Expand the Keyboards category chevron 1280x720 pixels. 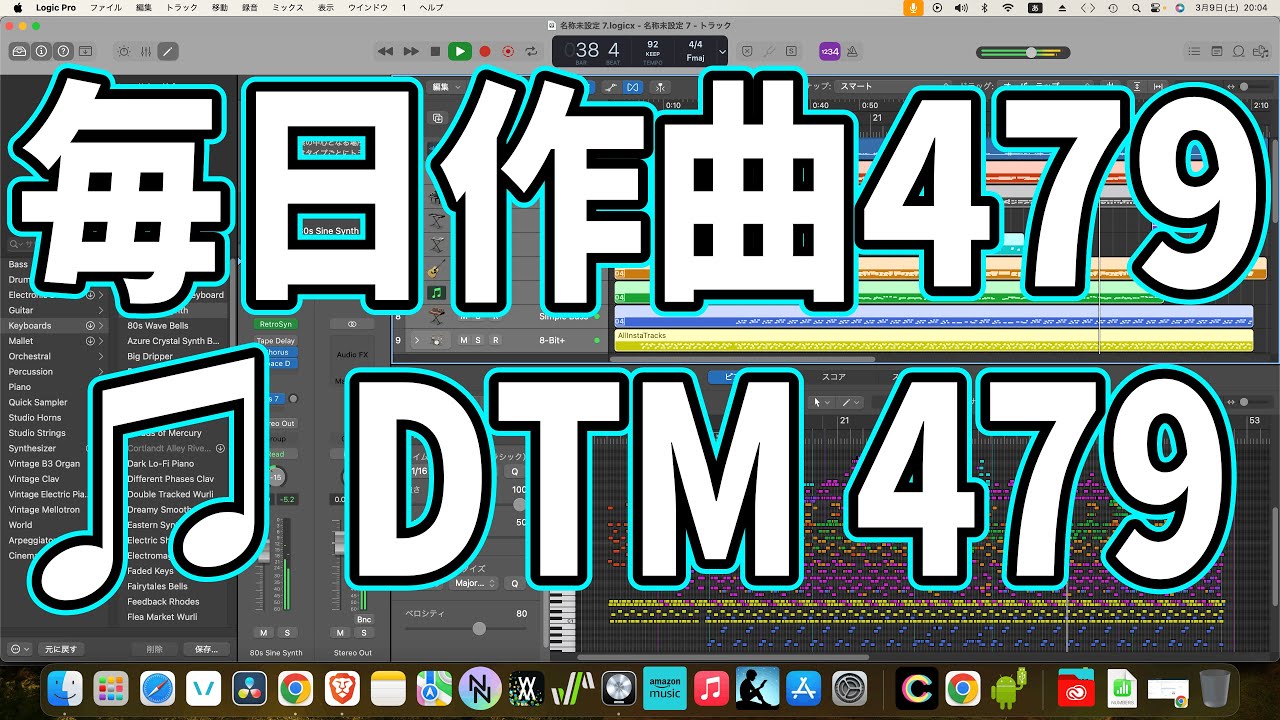(101, 326)
